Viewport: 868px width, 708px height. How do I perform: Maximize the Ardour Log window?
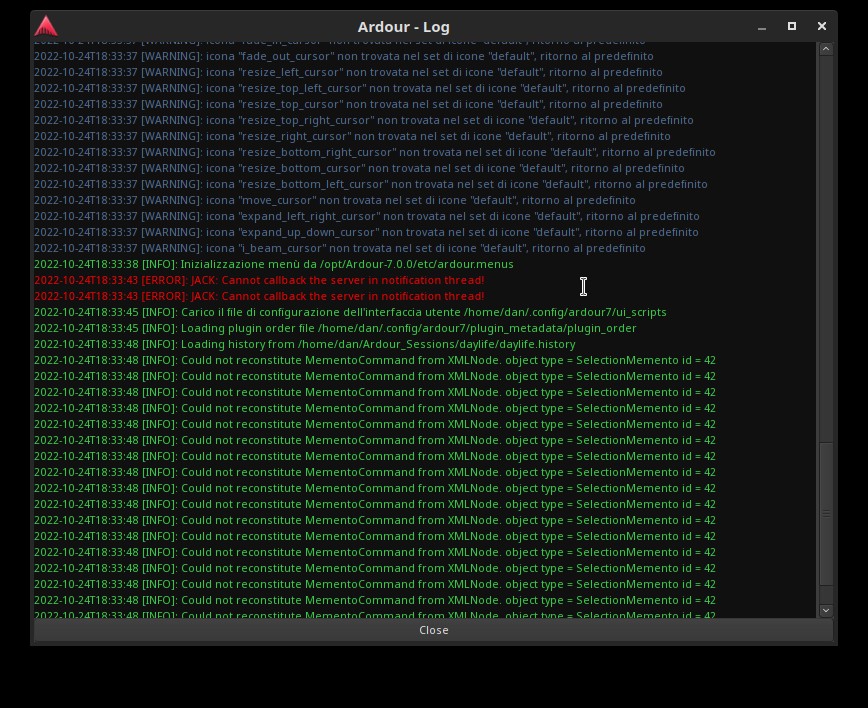(792, 27)
